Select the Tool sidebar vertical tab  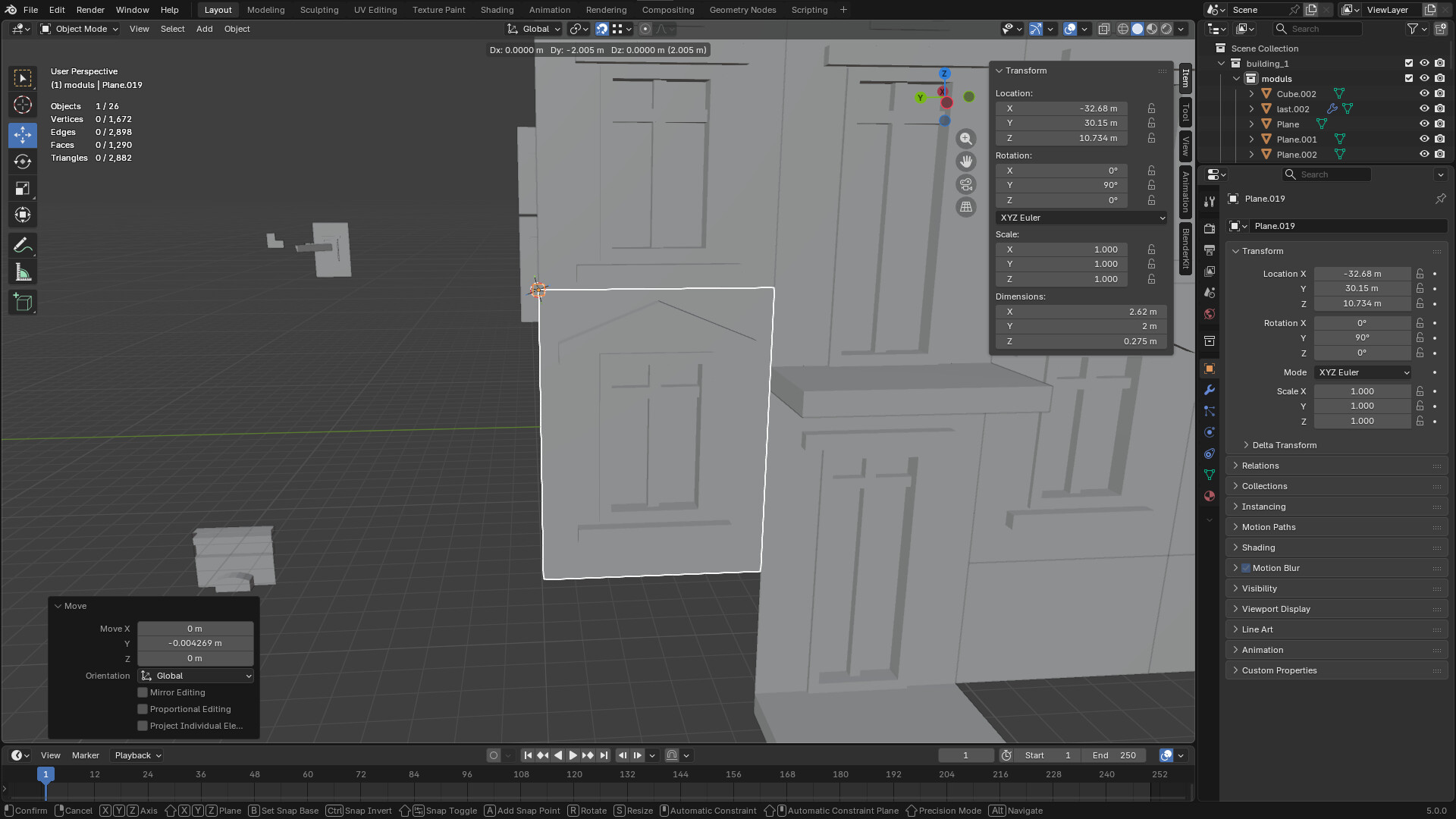[1186, 112]
